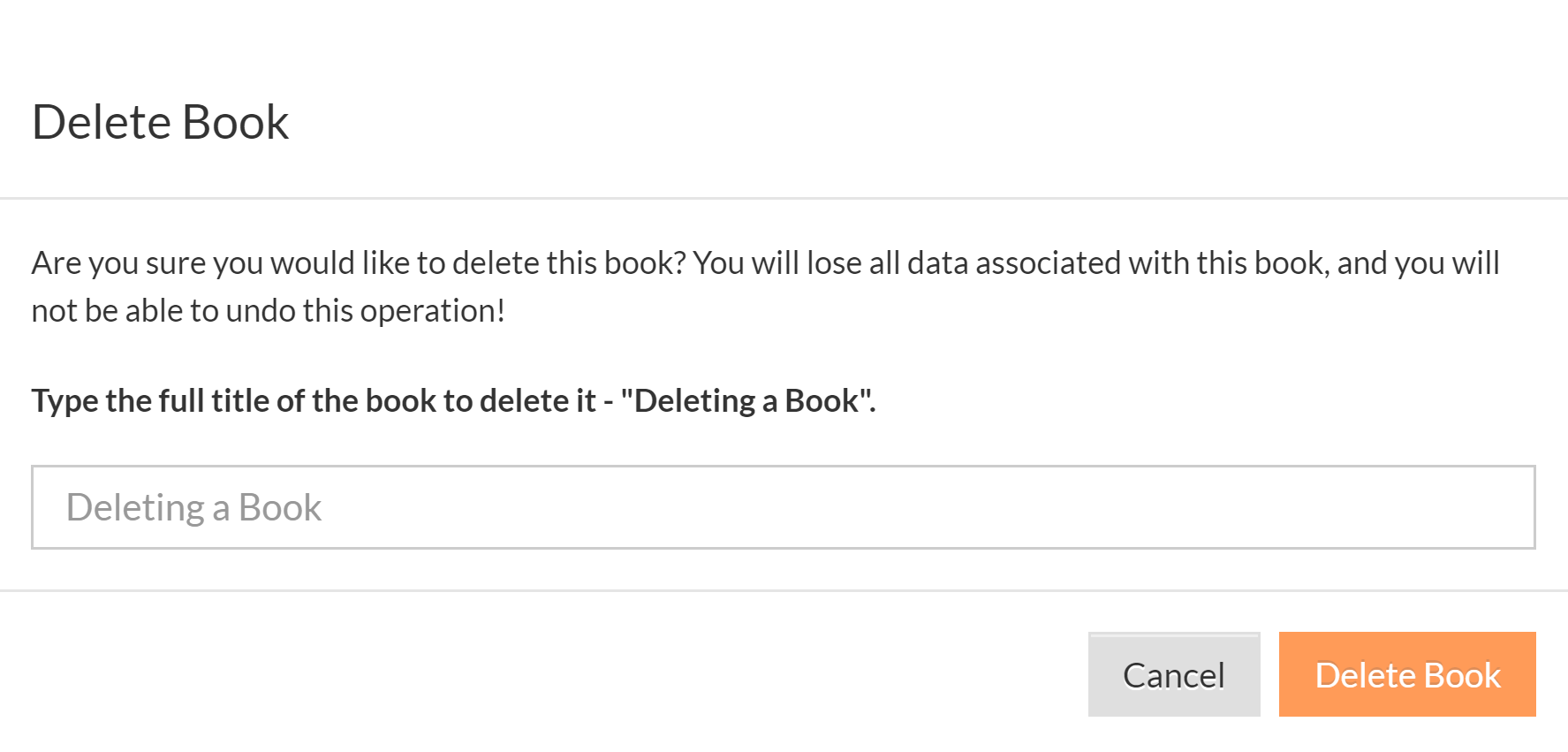Choose Cancel to keep the book
This screenshot has width=1568, height=752.
(x=1173, y=674)
